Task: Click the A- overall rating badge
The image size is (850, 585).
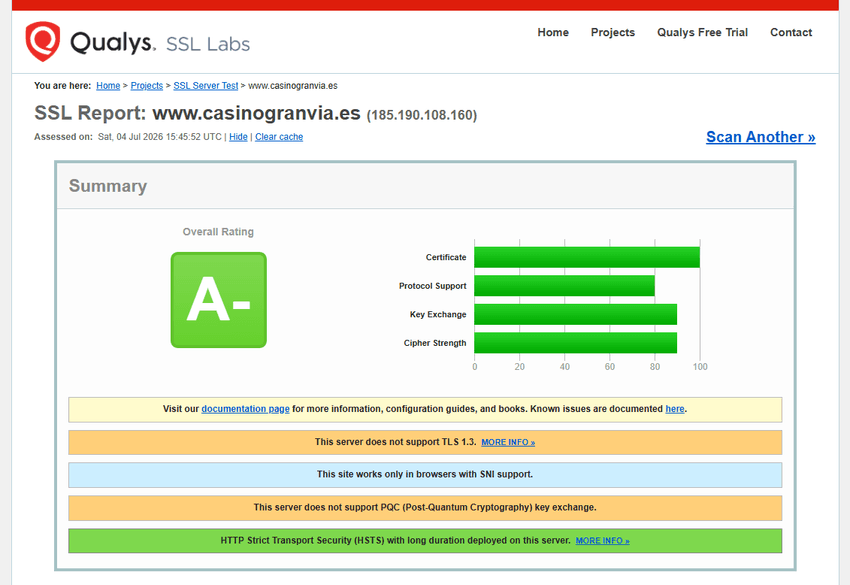Action: coord(218,300)
